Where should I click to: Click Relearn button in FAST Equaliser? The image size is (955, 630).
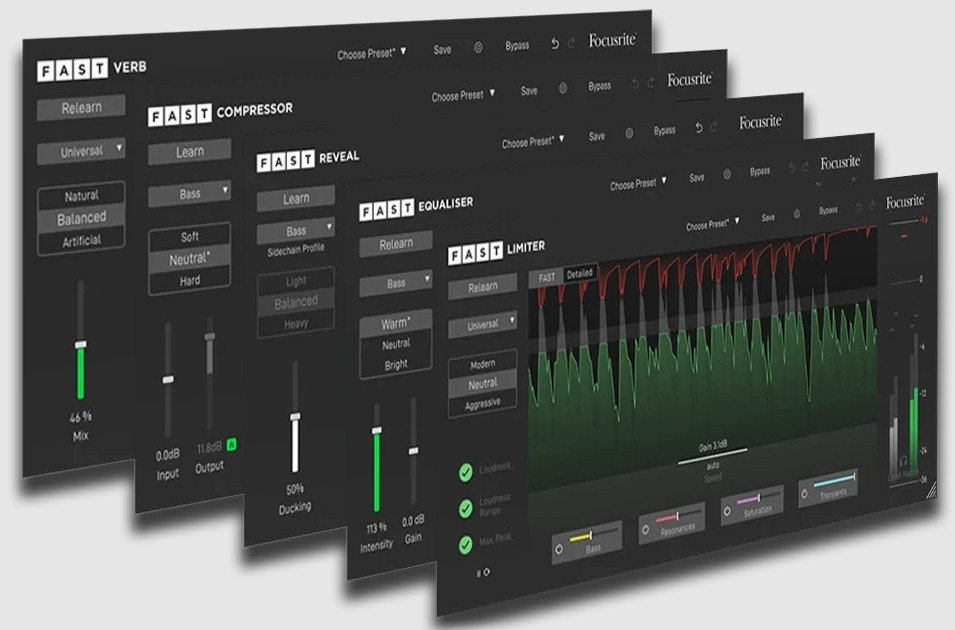[396, 244]
